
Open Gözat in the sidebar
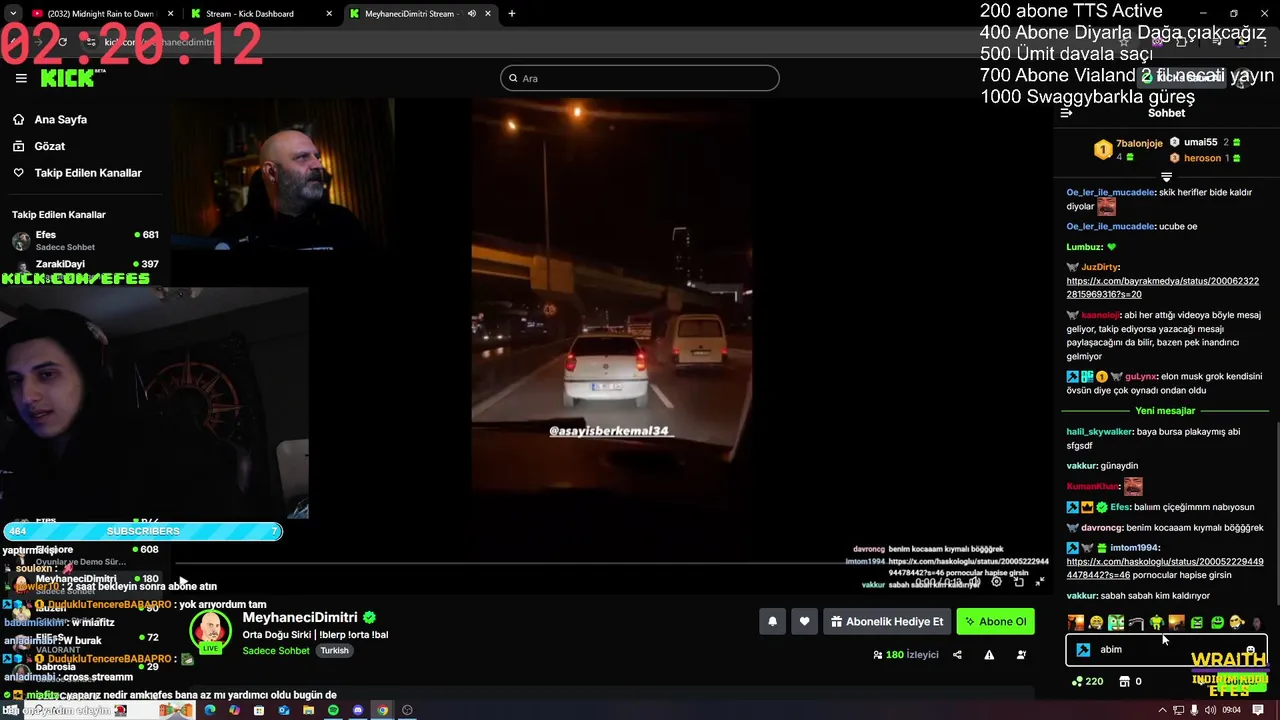49,146
